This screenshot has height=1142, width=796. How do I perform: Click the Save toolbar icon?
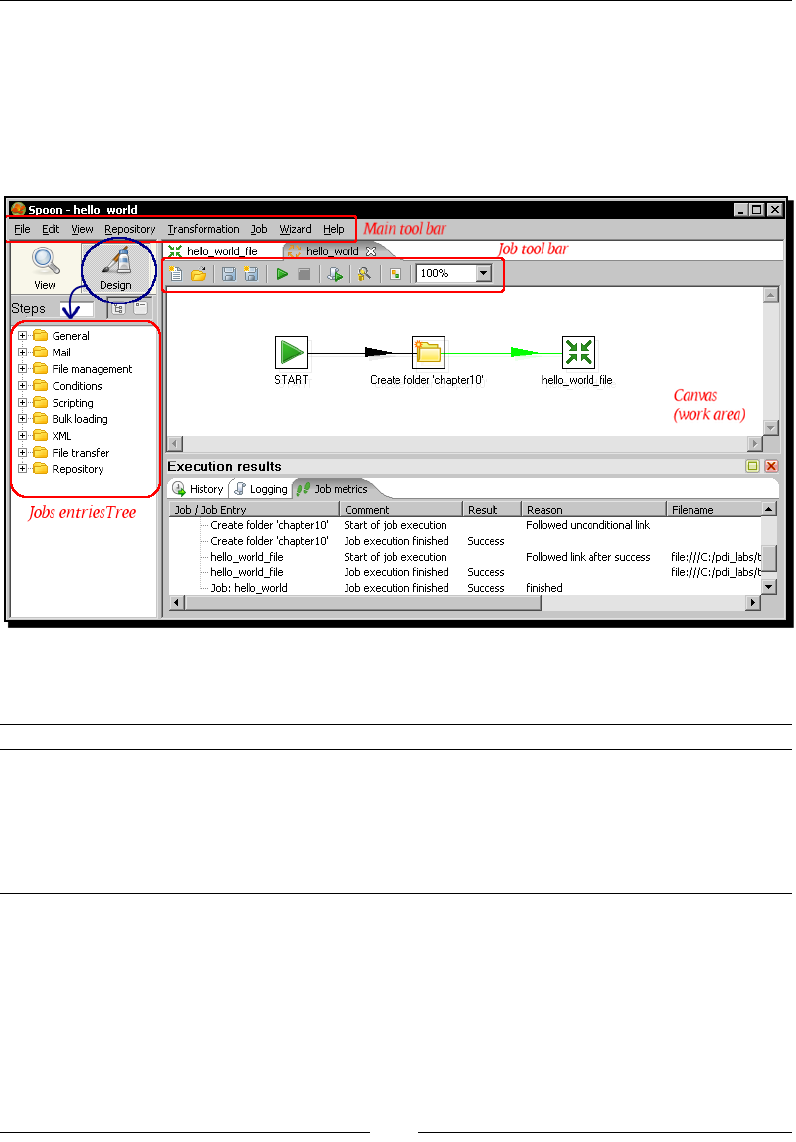click(x=229, y=275)
